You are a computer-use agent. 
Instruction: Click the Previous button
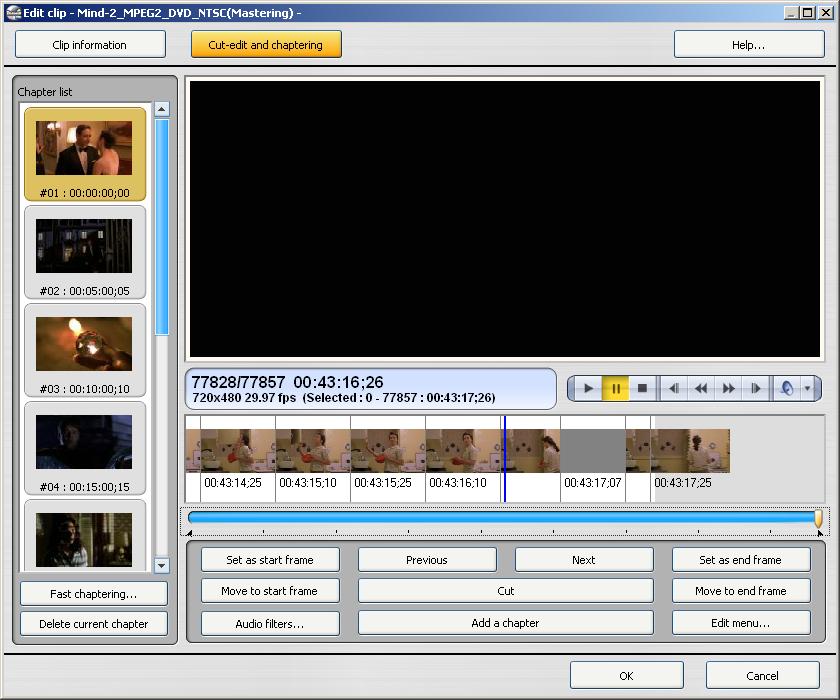coord(427,560)
